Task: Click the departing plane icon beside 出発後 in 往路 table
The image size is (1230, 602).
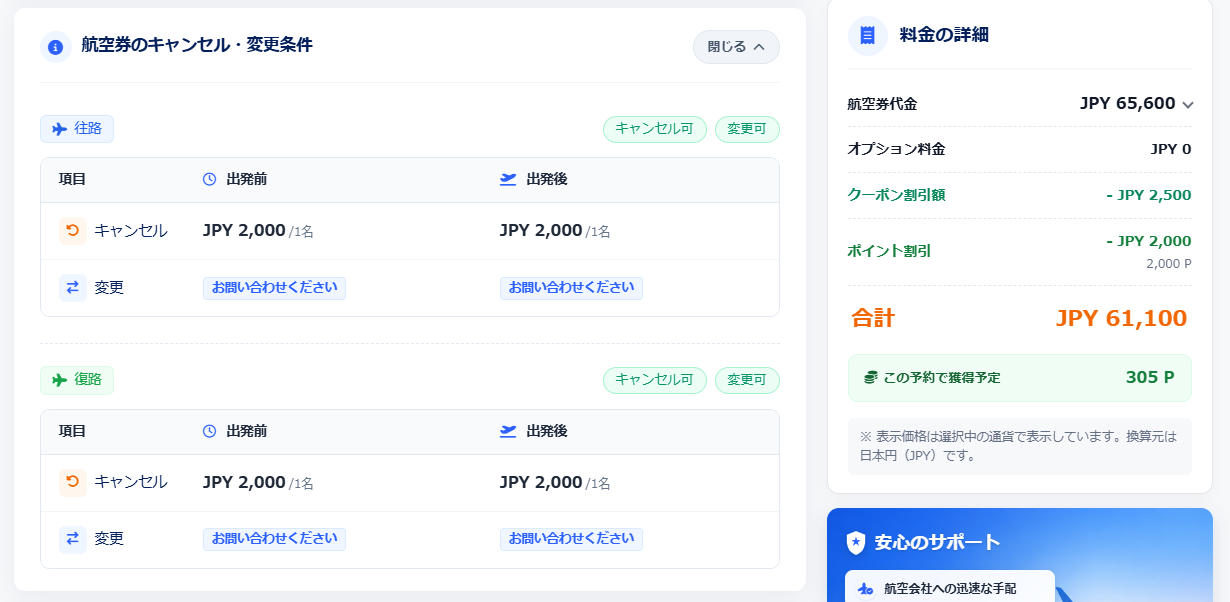Action: [508, 179]
